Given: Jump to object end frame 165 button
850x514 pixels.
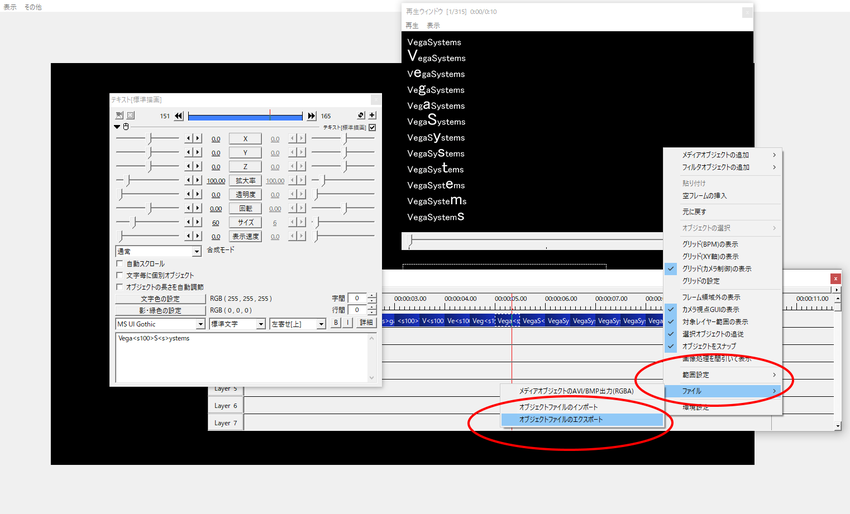Looking at the screenshot, I should click(x=311, y=116).
